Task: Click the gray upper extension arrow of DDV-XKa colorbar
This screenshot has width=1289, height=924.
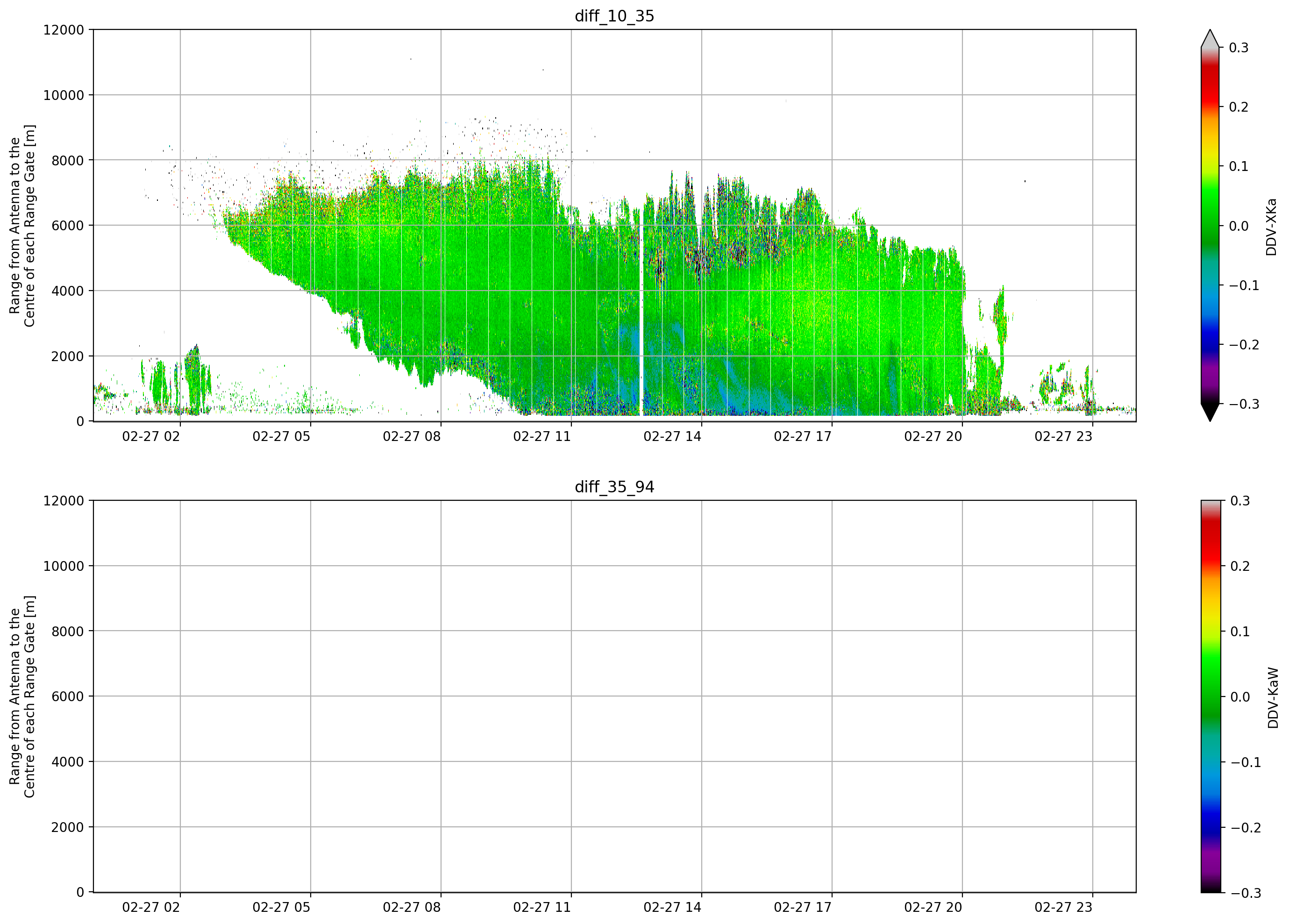Action: (x=1210, y=39)
